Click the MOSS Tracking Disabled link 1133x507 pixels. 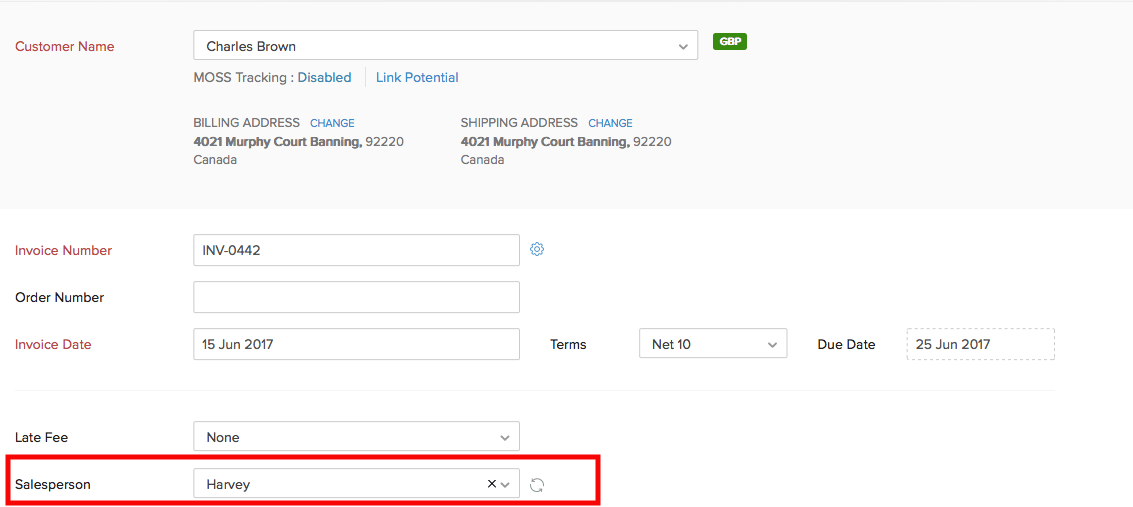coord(324,77)
